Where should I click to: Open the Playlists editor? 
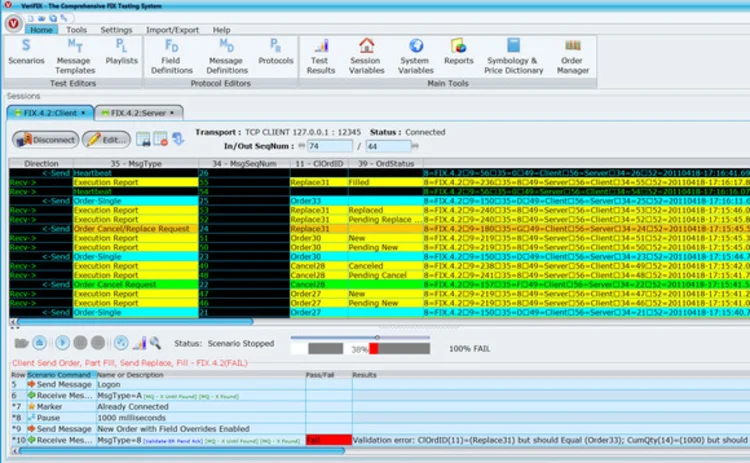(x=121, y=52)
